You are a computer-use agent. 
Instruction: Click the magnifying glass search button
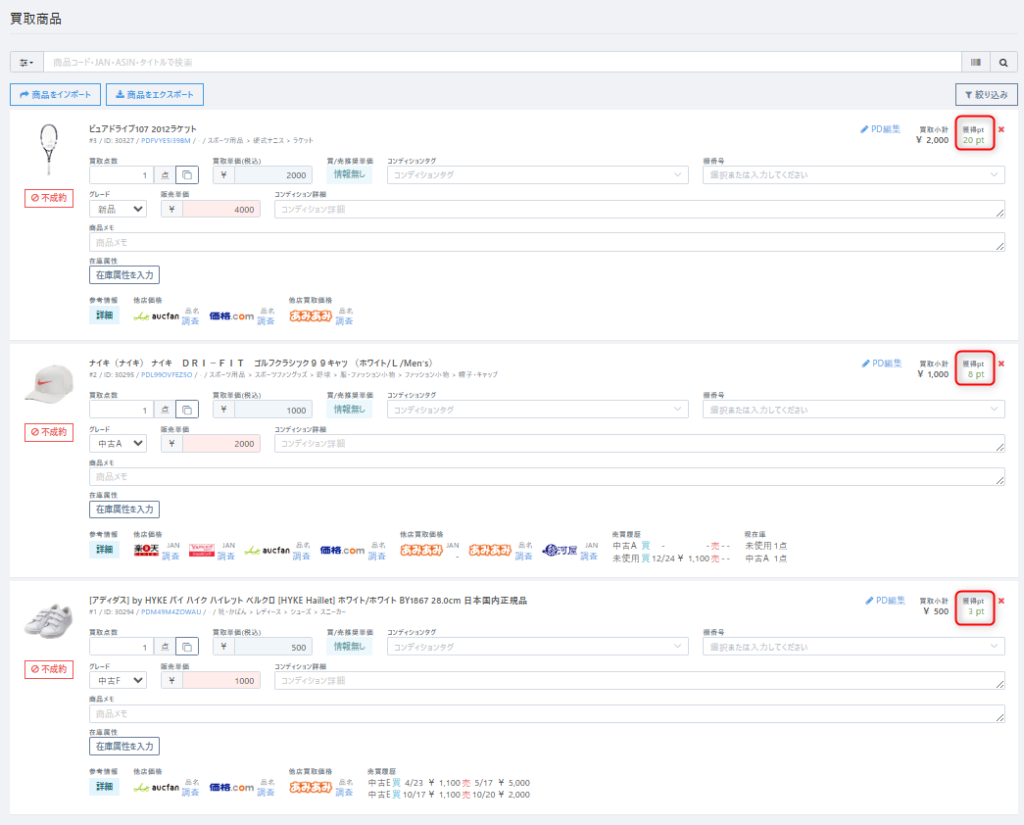pos(1003,62)
